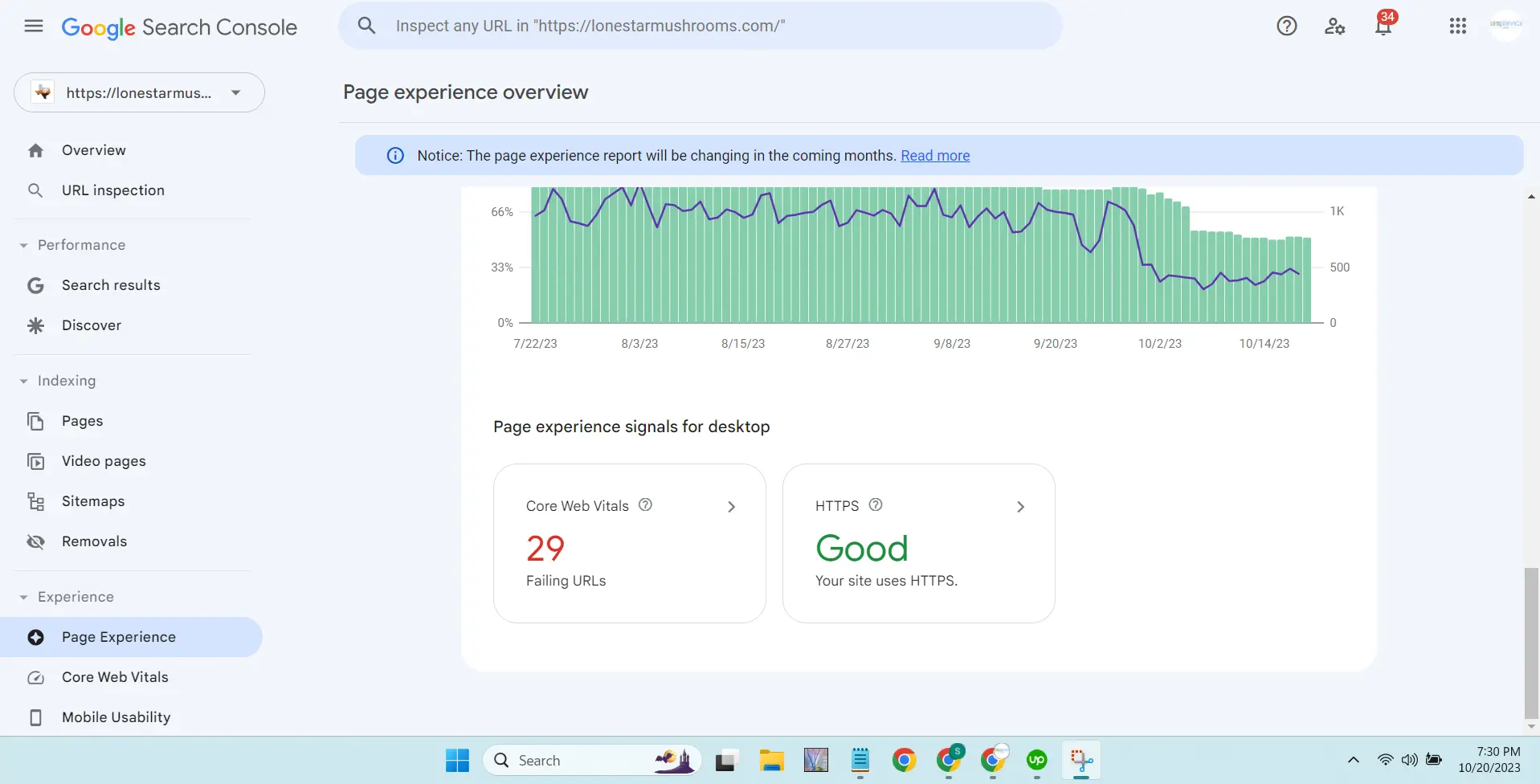This screenshot has width=1540, height=784.
Task: Open the Google apps grid
Action: (x=1457, y=27)
